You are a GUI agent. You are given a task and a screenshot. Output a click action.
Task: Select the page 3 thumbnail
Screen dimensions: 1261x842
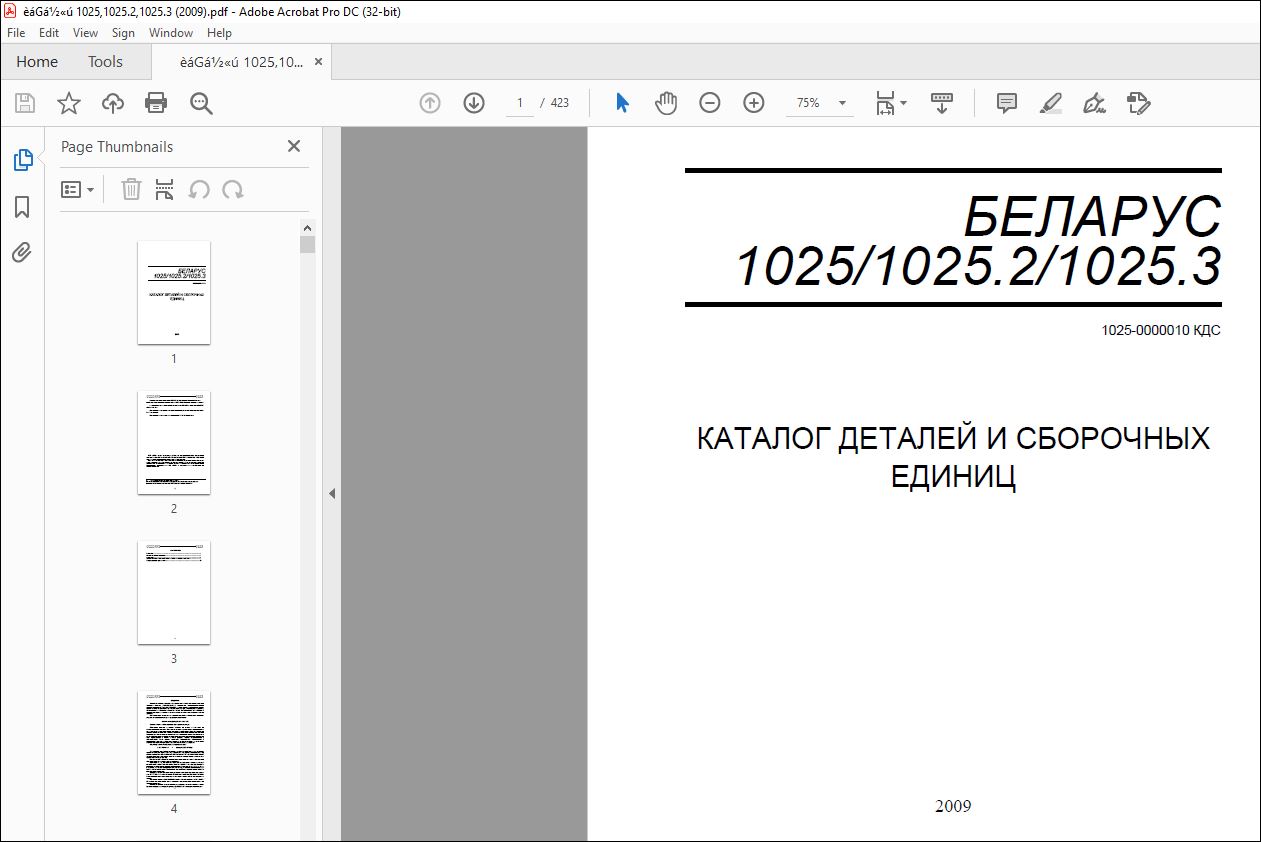click(x=174, y=592)
